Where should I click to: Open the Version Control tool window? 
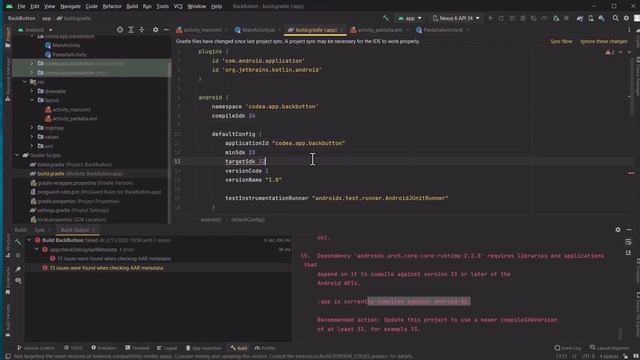[36, 348]
